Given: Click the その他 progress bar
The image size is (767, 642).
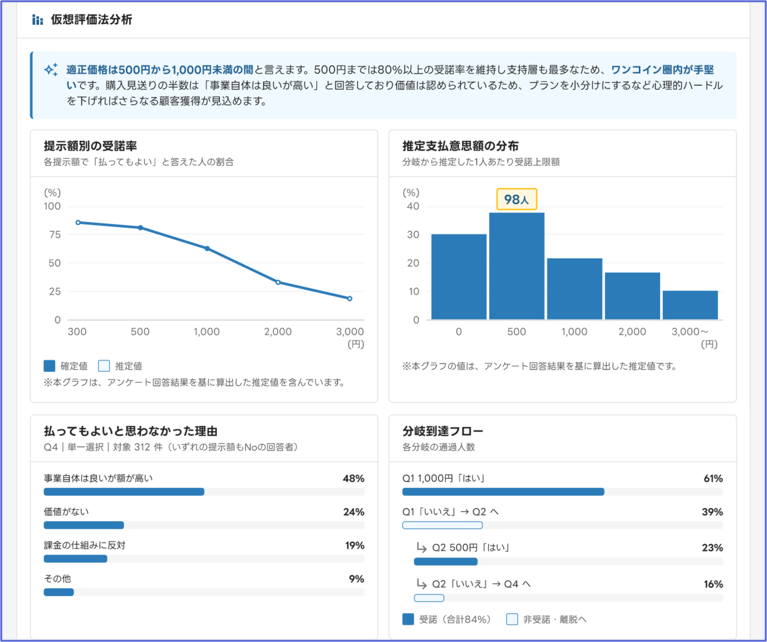Looking at the screenshot, I should tap(204, 592).
